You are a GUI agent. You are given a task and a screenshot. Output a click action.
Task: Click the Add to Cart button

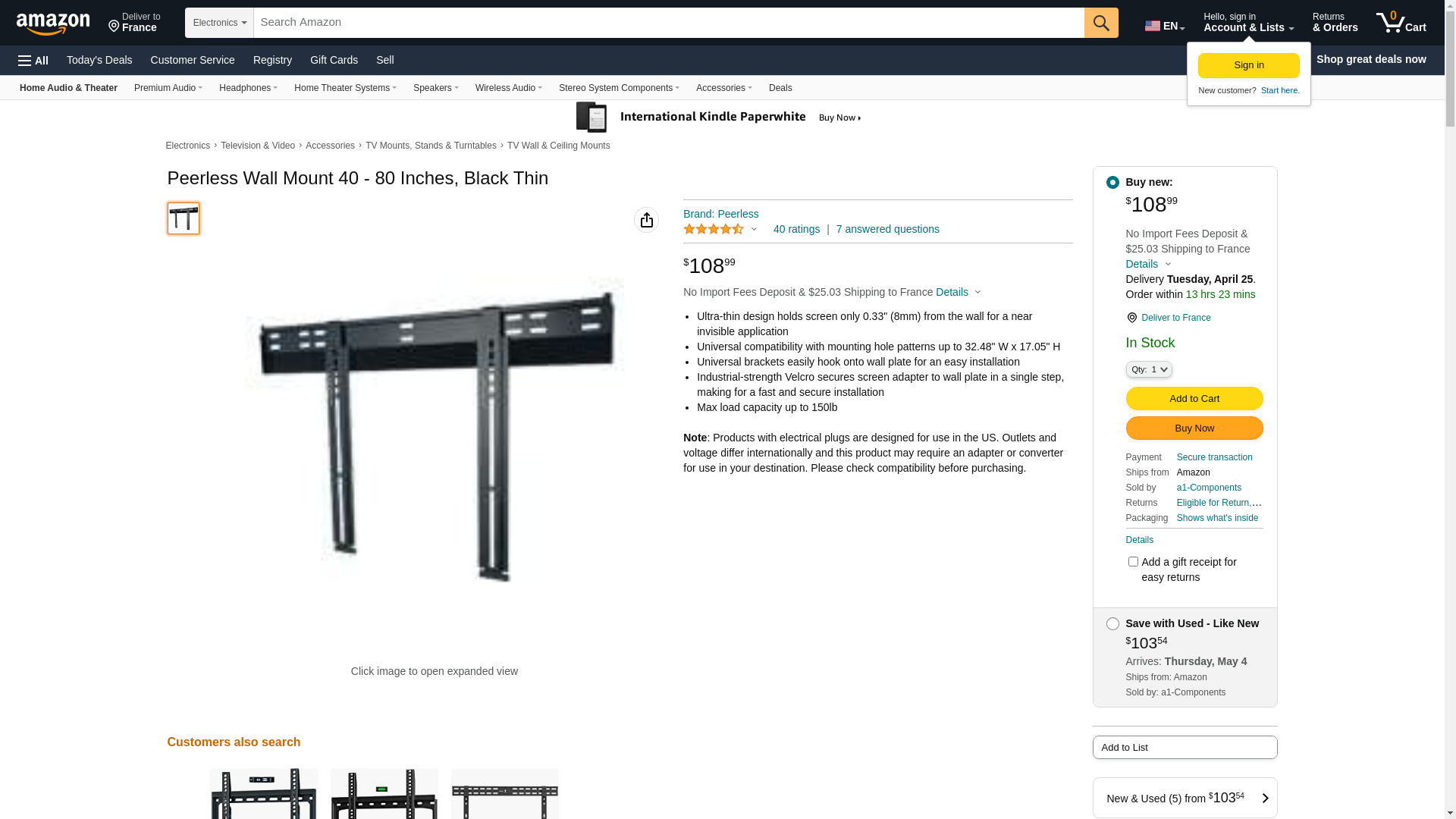coord(1194,399)
